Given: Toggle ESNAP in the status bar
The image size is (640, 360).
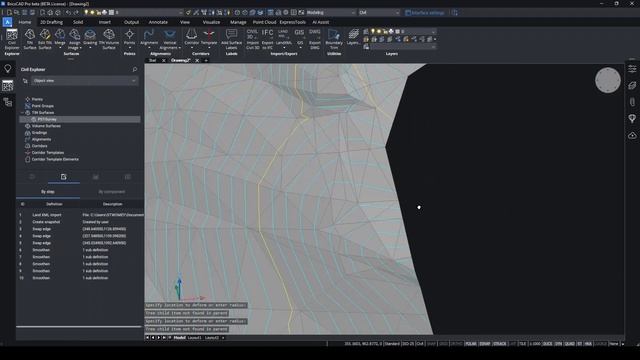Looking at the screenshot, I should click(x=484, y=344).
